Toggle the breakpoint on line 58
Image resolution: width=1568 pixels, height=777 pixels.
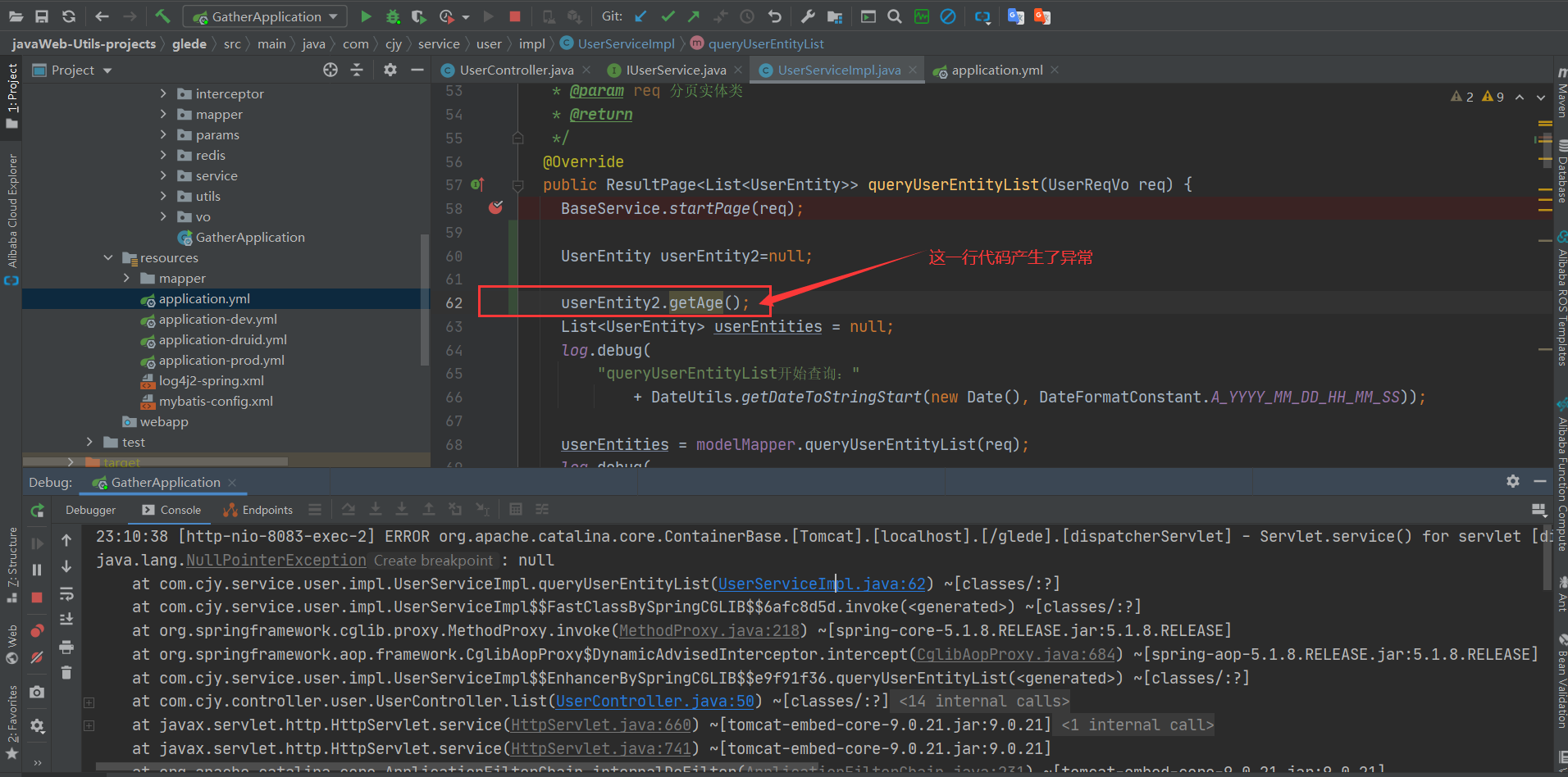[x=495, y=207]
